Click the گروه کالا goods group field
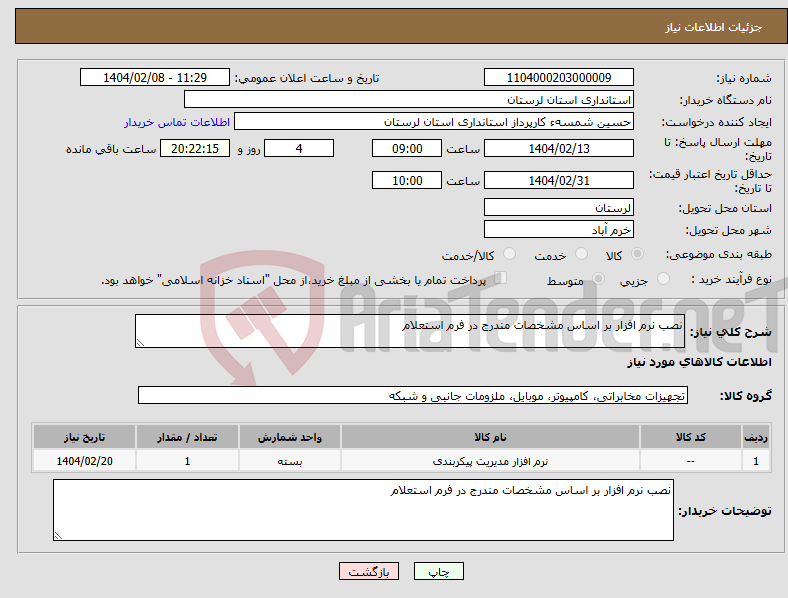This screenshot has width=788, height=598. [x=413, y=395]
